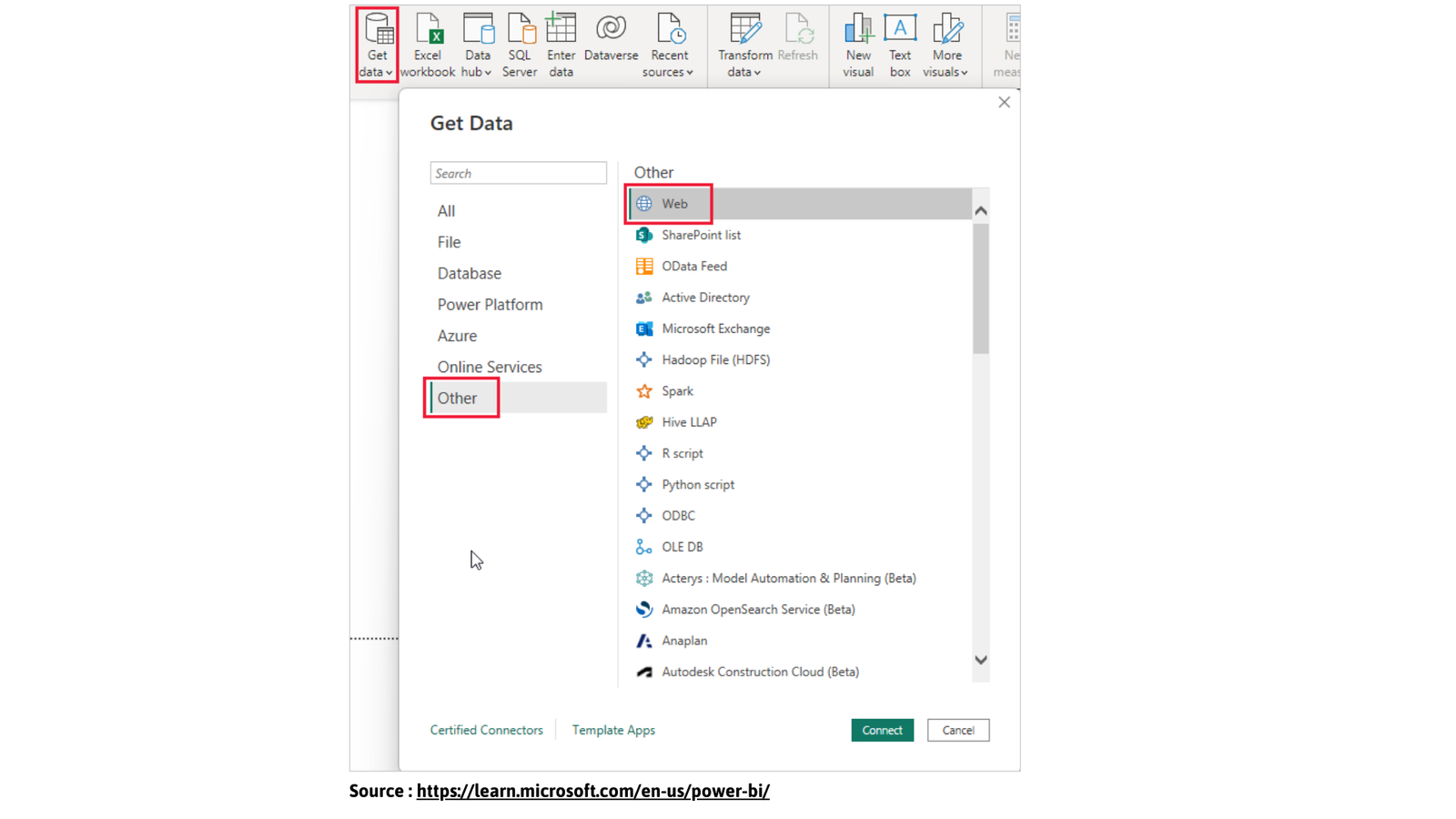Pick the Active Directory connector
Image resolution: width=1456 pixels, height=819 pixels.
point(799,298)
